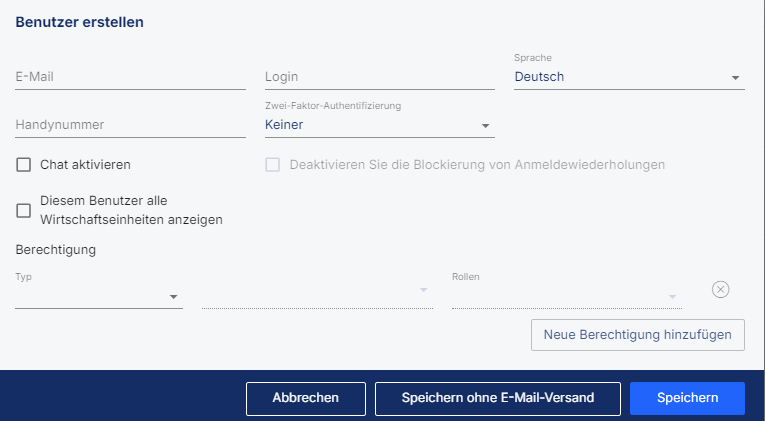Focus the E-Mail input field
Image resolution: width=765 pixels, height=421 pixels.
tap(130, 77)
